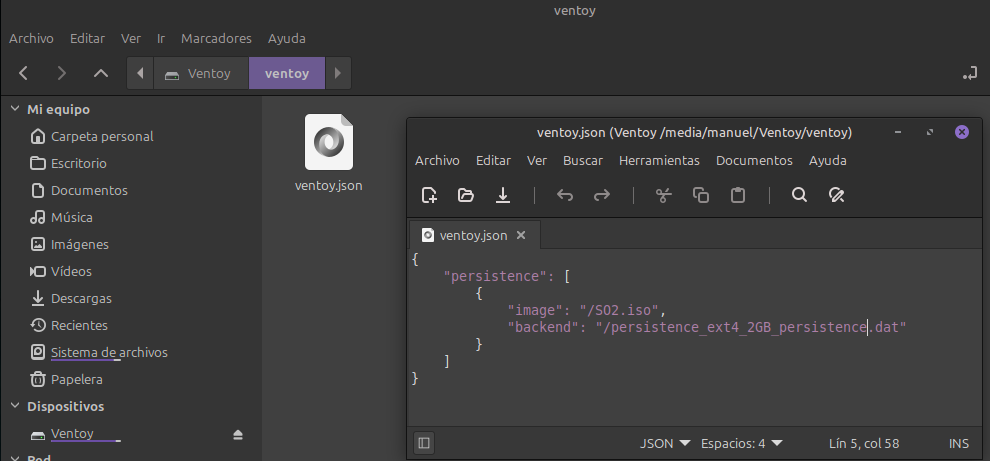The width and height of the screenshot is (990, 461).
Task: Toggle location entry icon at toolbar right
Action: 969,73
